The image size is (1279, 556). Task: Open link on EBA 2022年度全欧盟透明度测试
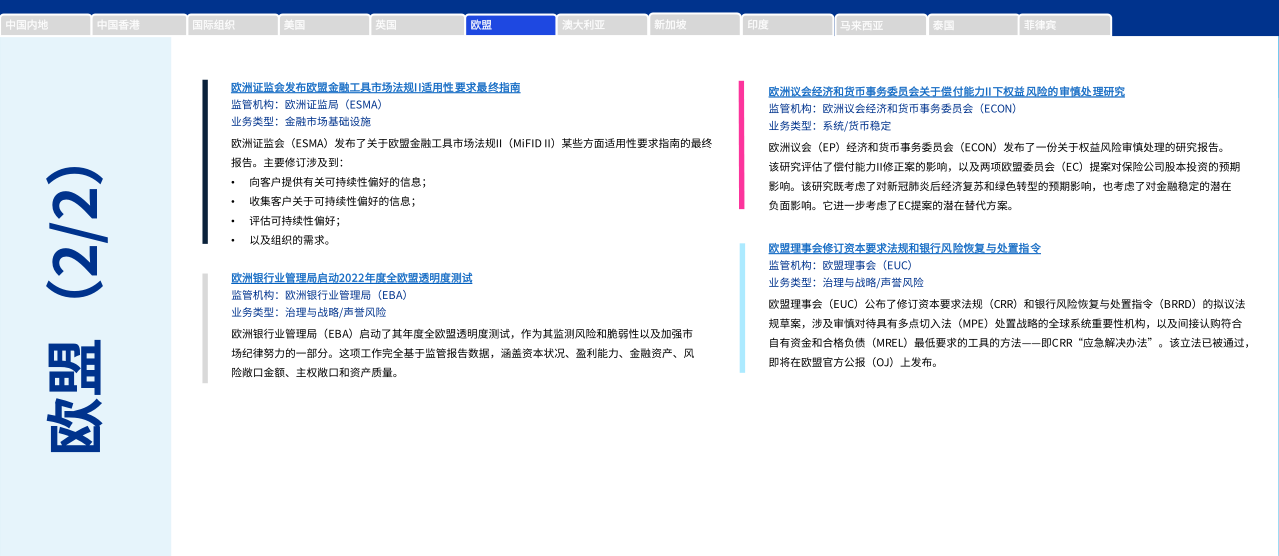point(351,278)
